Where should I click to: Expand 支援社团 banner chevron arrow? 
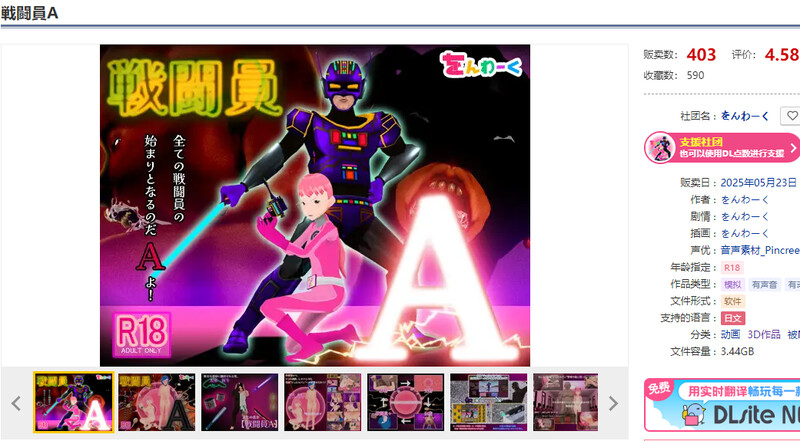[x=793, y=148]
